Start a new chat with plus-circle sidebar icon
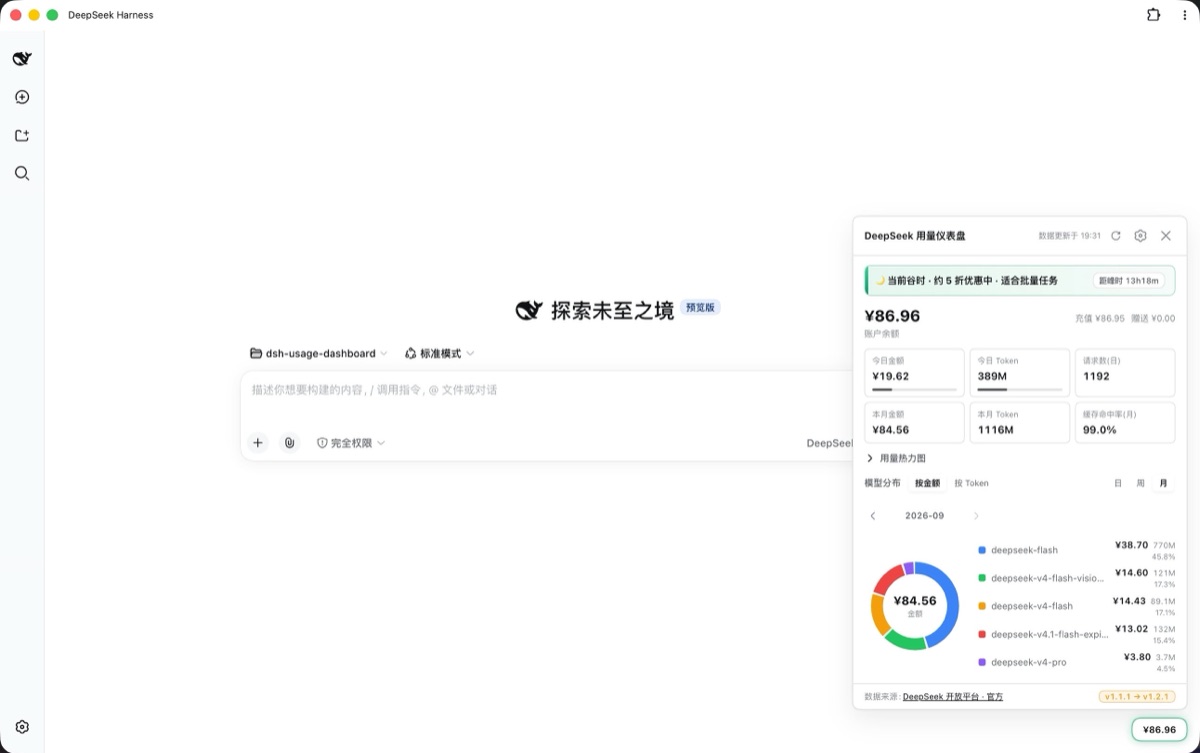The width and height of the screenshot is (1200, 753). tap(22, 97)
